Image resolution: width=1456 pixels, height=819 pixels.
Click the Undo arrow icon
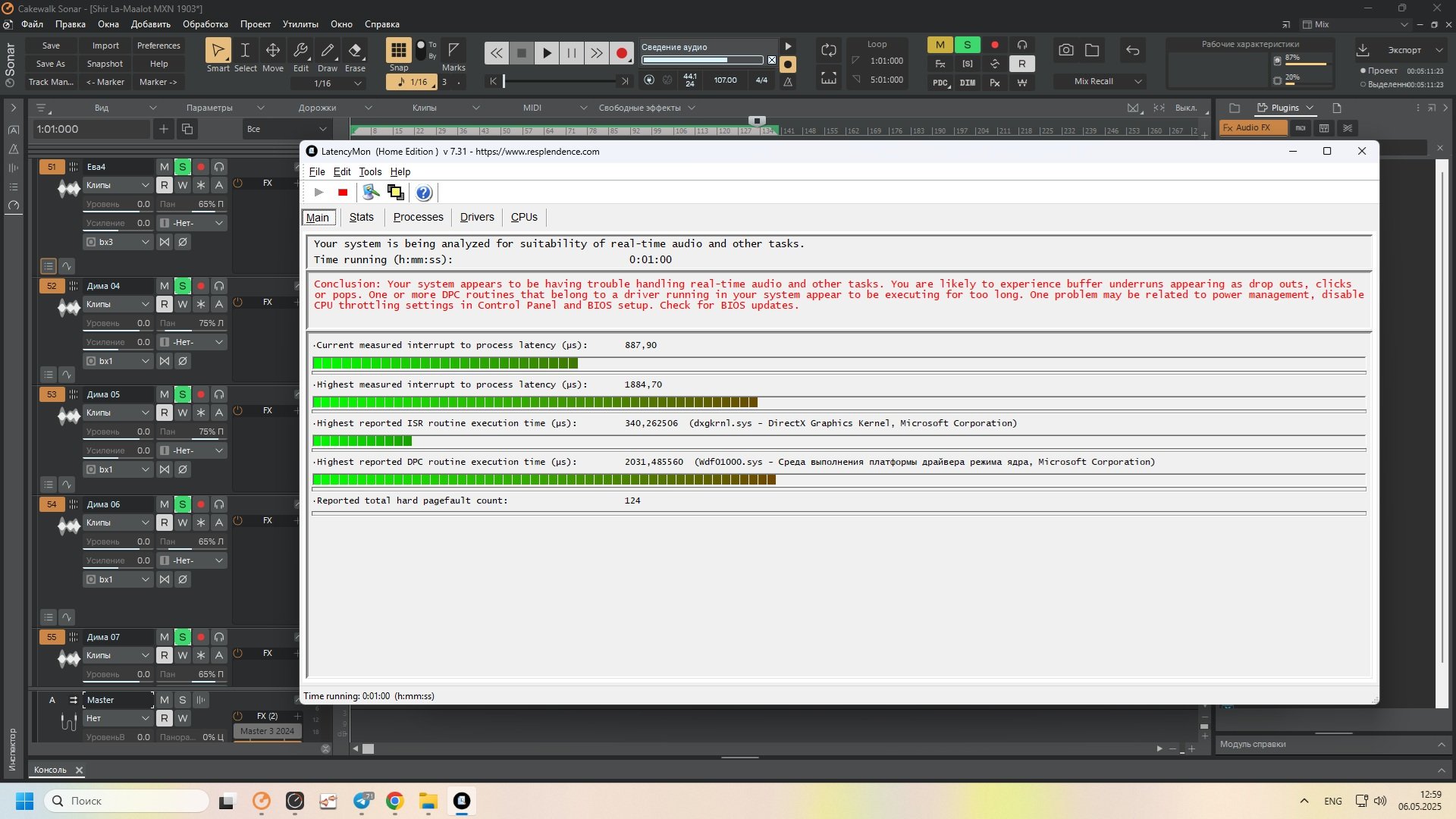(1132, 51)
